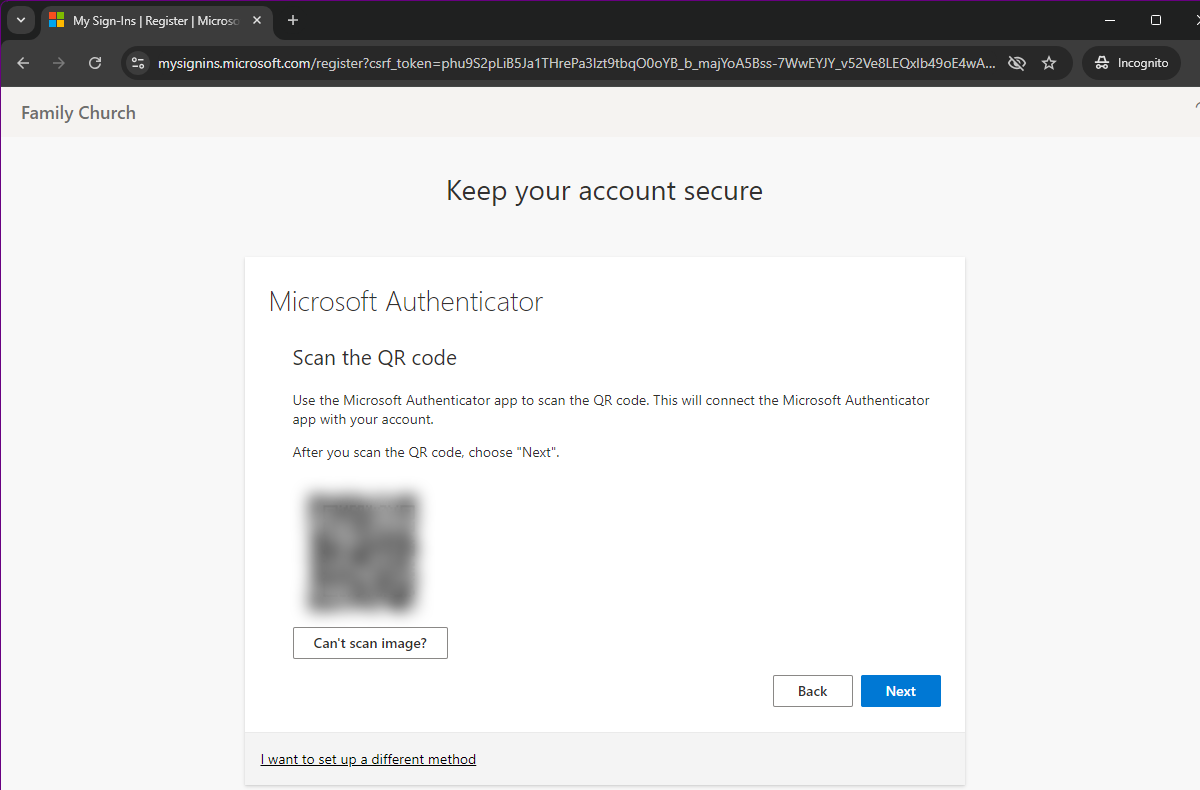Go back to the previous page
Screen dimensions: 1200x790
coord(24,63)
